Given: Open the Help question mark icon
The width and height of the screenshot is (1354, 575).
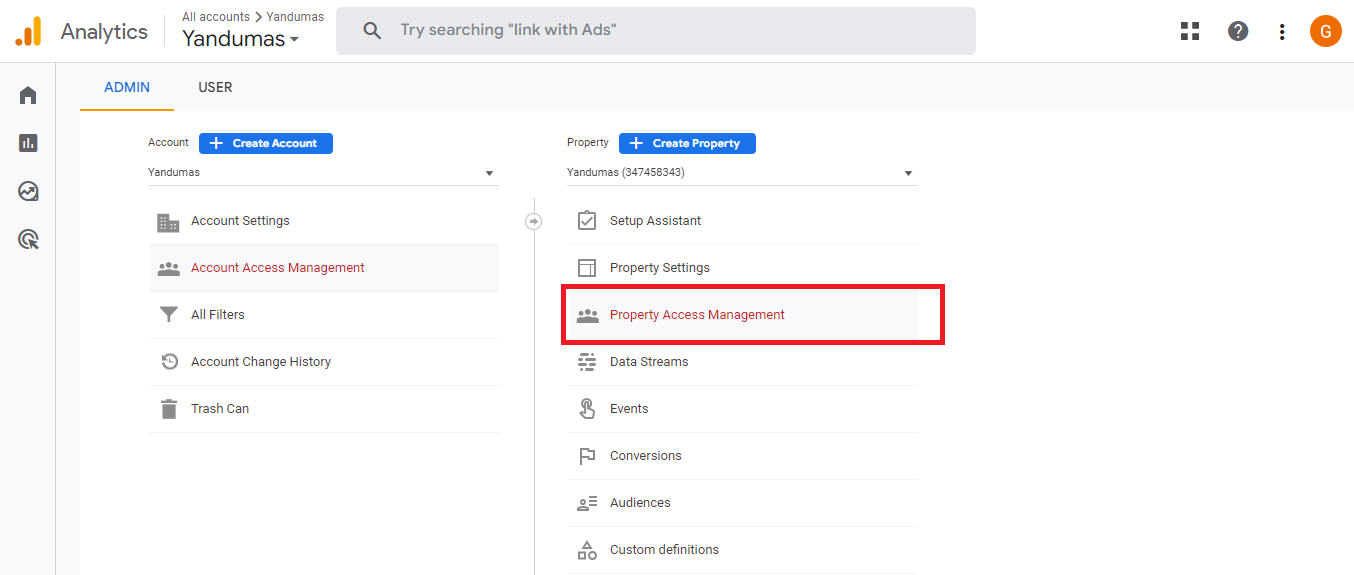Looking at the screenshot, I should (1238, 31).
